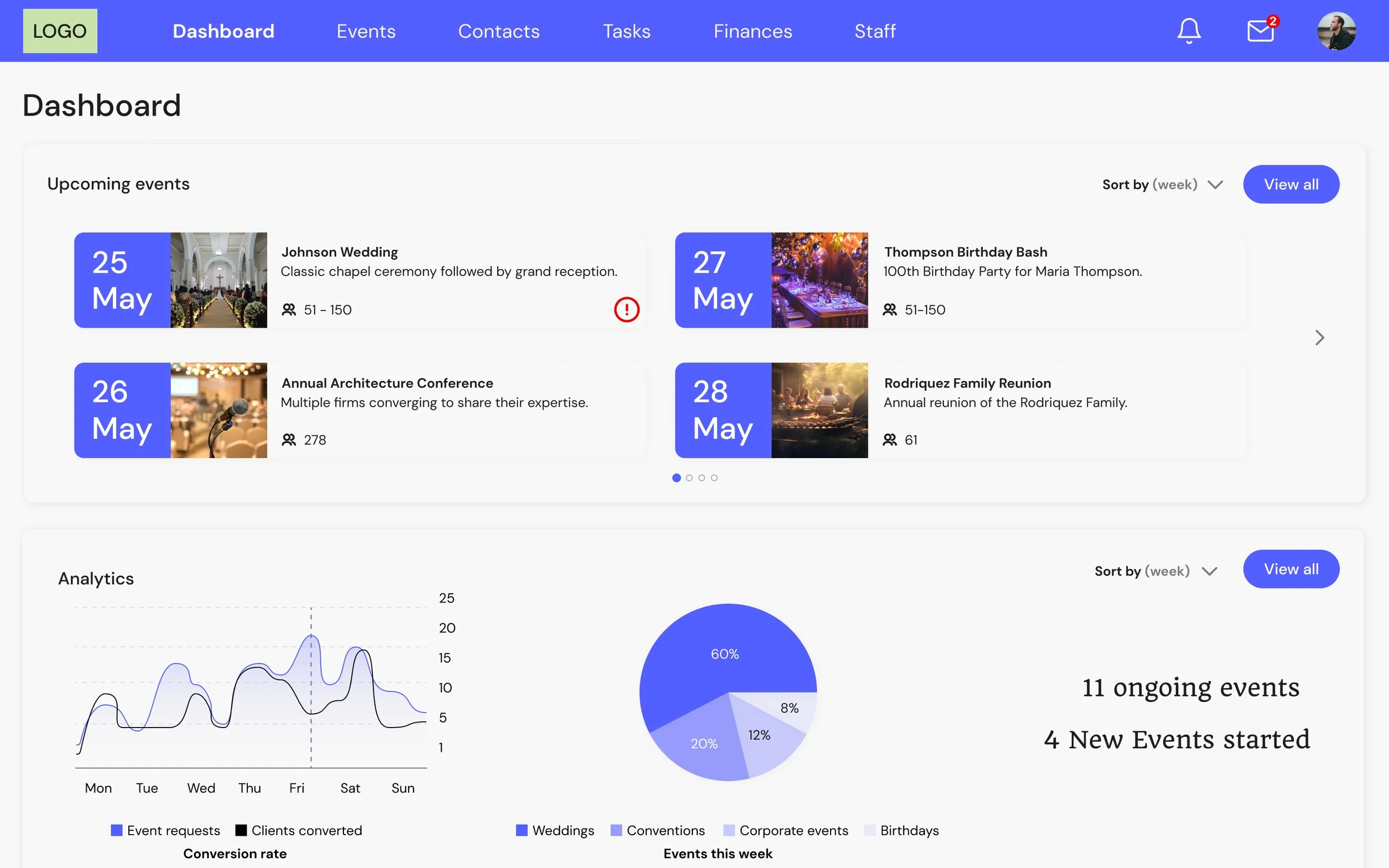Click View all in Analytics section
Viewport: 1389px width, 868px height.
click(x=1291, y=569)
